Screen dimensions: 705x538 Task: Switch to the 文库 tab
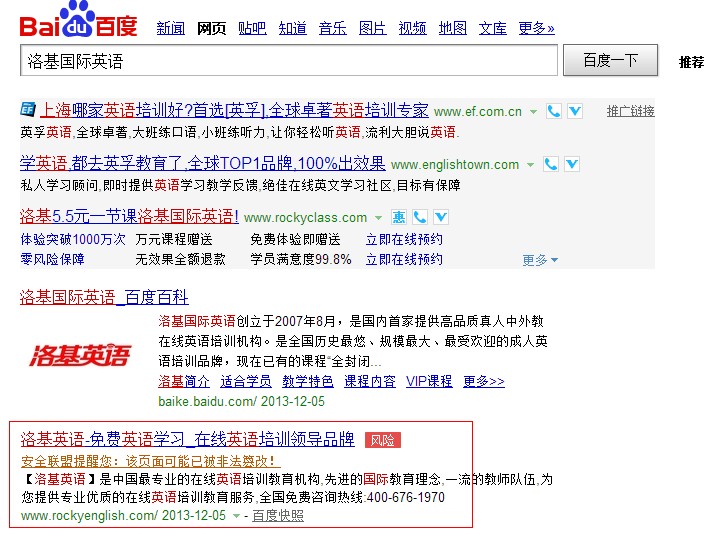492,28
